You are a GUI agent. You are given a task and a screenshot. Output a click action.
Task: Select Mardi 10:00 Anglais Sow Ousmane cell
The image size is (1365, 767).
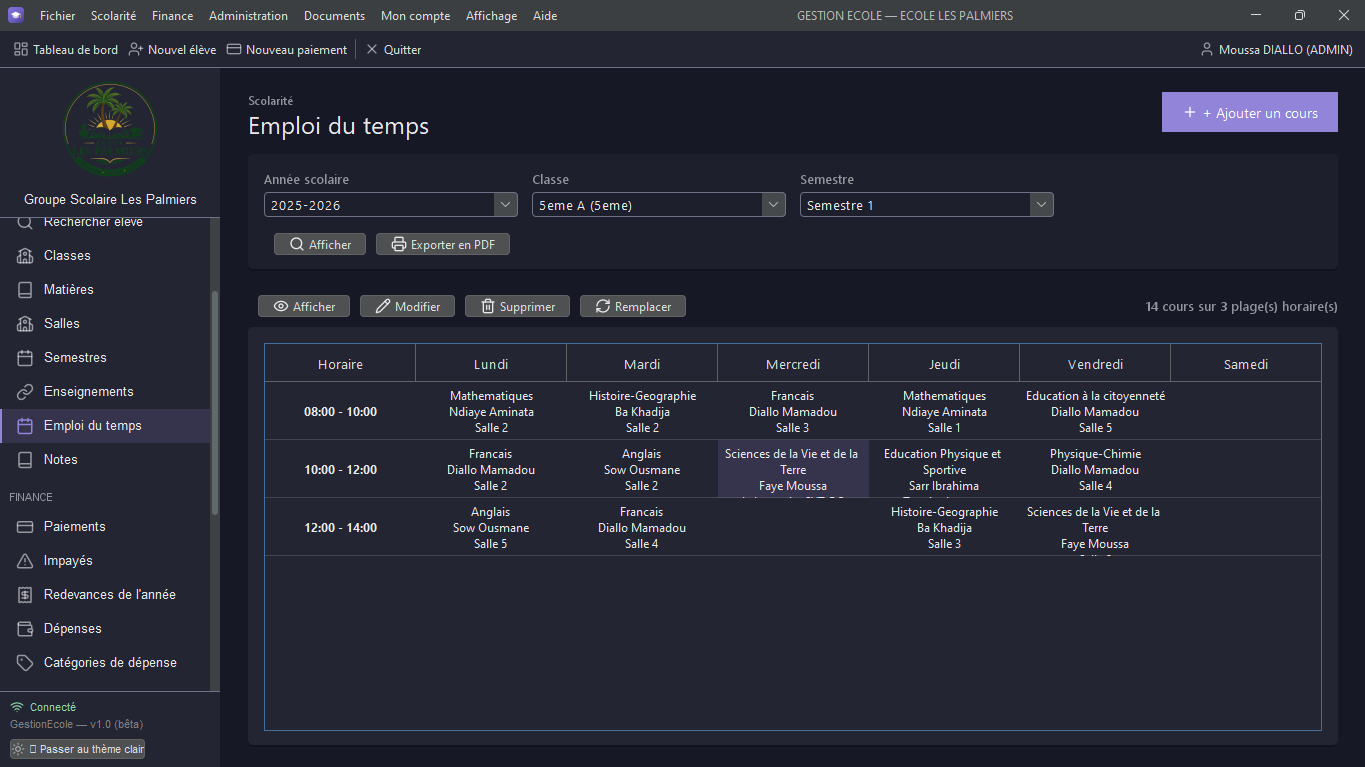coord(642,469)
